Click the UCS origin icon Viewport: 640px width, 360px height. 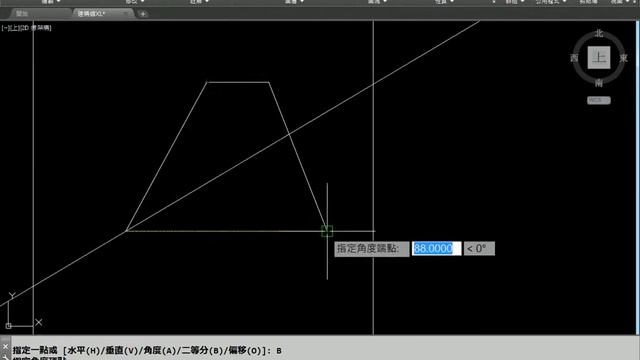9,326
